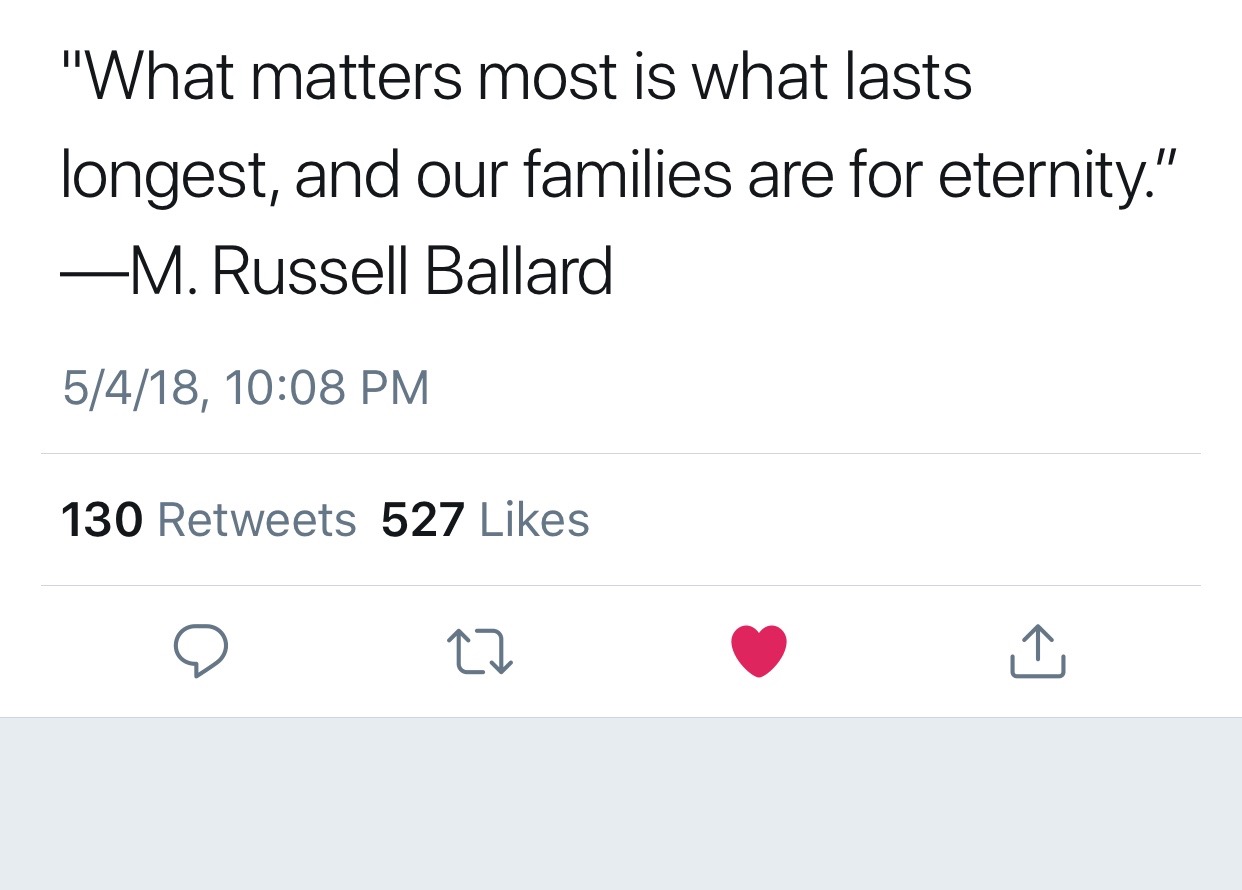Click the word "eternity" in the tweet
The image size is (1242, 890).
pos(1040,177)
